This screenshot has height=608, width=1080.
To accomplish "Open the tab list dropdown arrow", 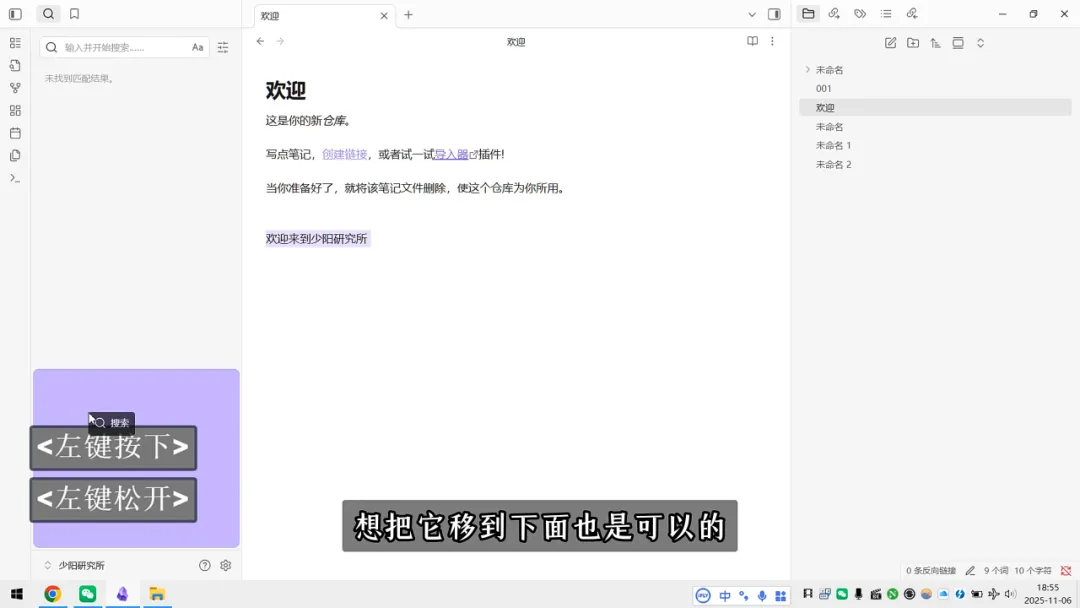I will click(x=752, y=15).
